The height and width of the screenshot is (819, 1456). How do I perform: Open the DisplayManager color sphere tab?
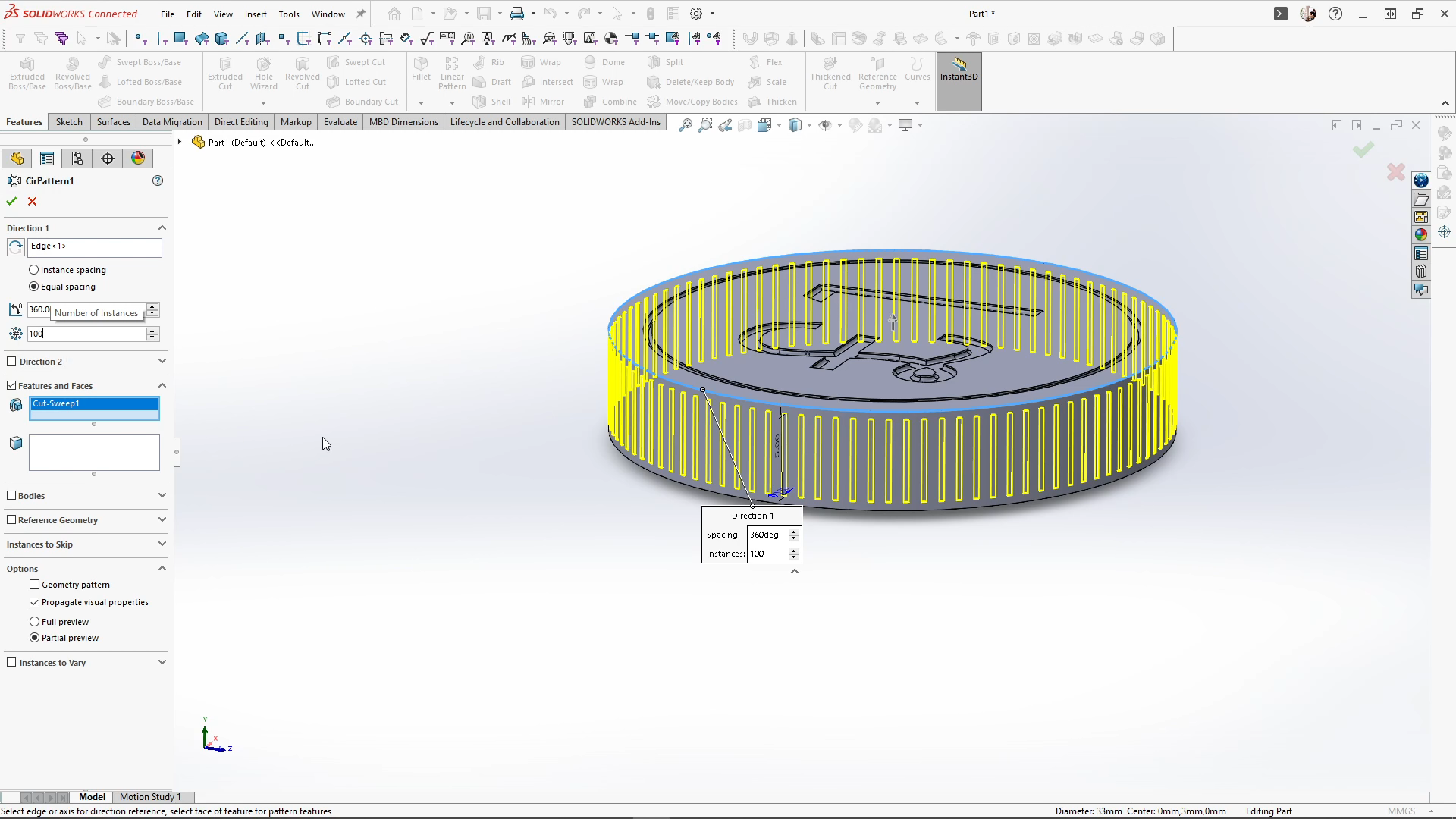pos(138,158)
